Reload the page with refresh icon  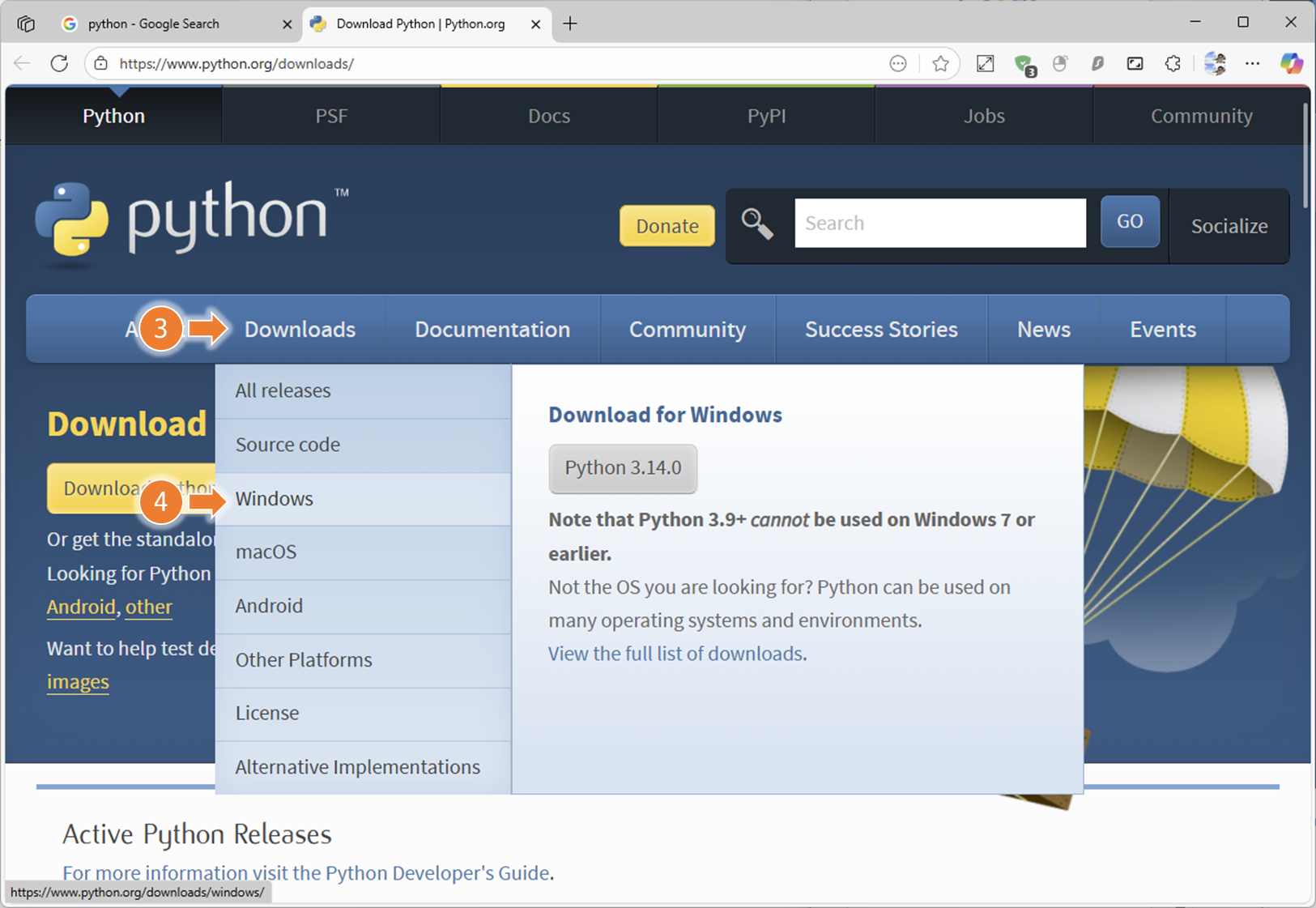click(x=59, y=63)
